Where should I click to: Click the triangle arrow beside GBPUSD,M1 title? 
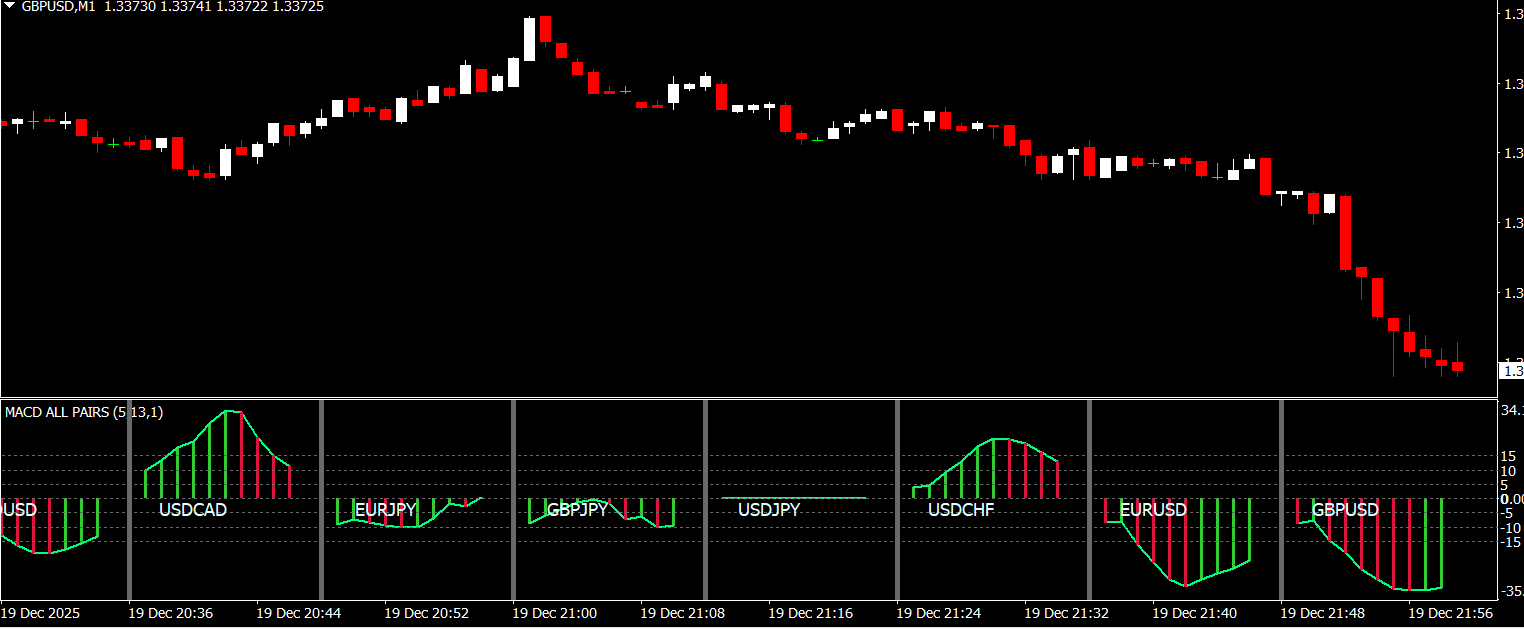[9, 6]
